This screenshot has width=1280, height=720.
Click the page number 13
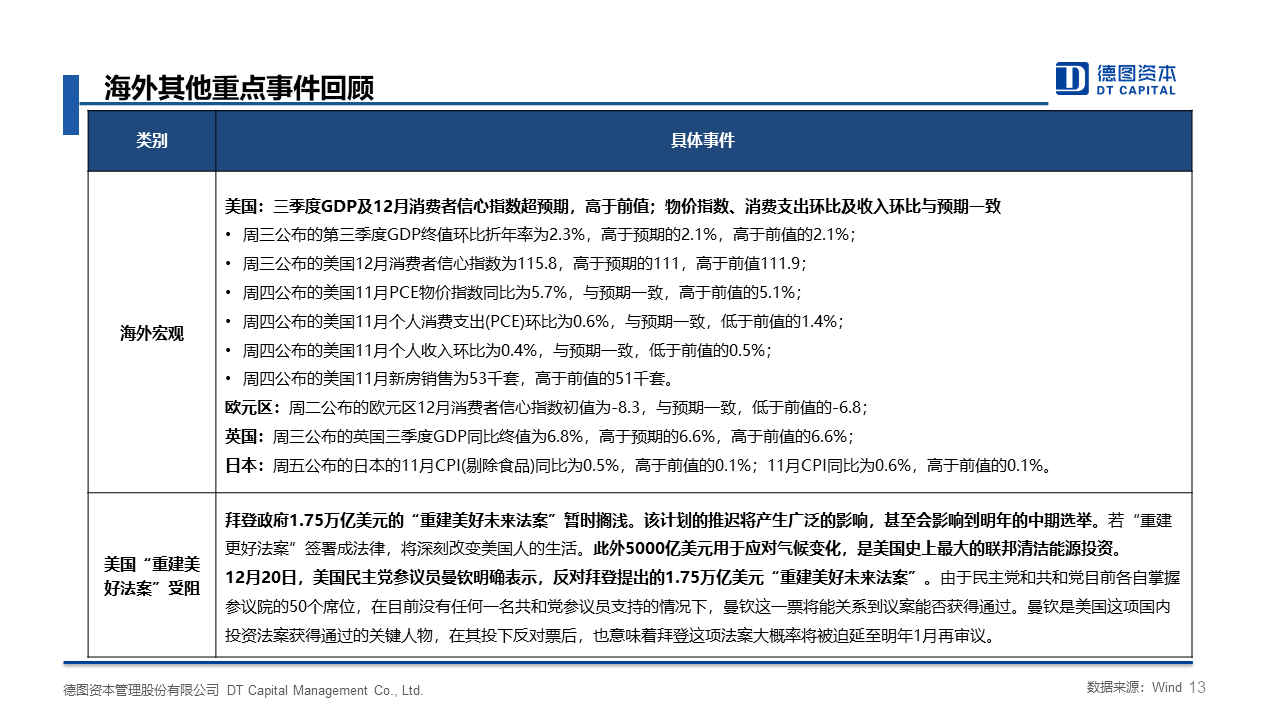[x=1199, y=688]
